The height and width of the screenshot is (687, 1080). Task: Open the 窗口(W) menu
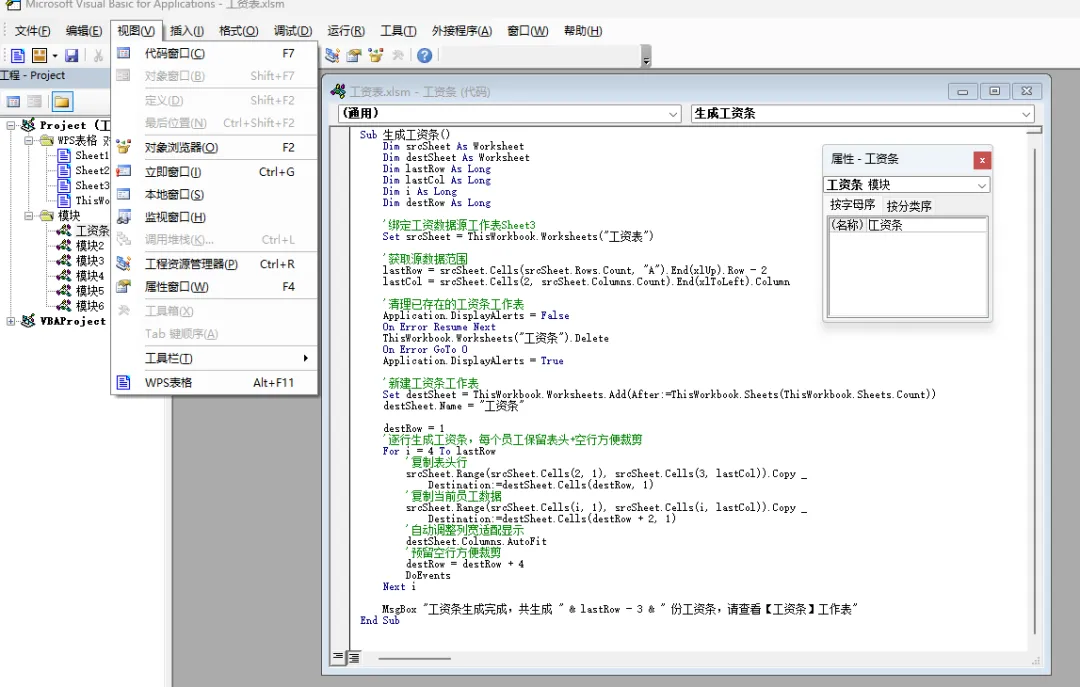click(528, 31)
